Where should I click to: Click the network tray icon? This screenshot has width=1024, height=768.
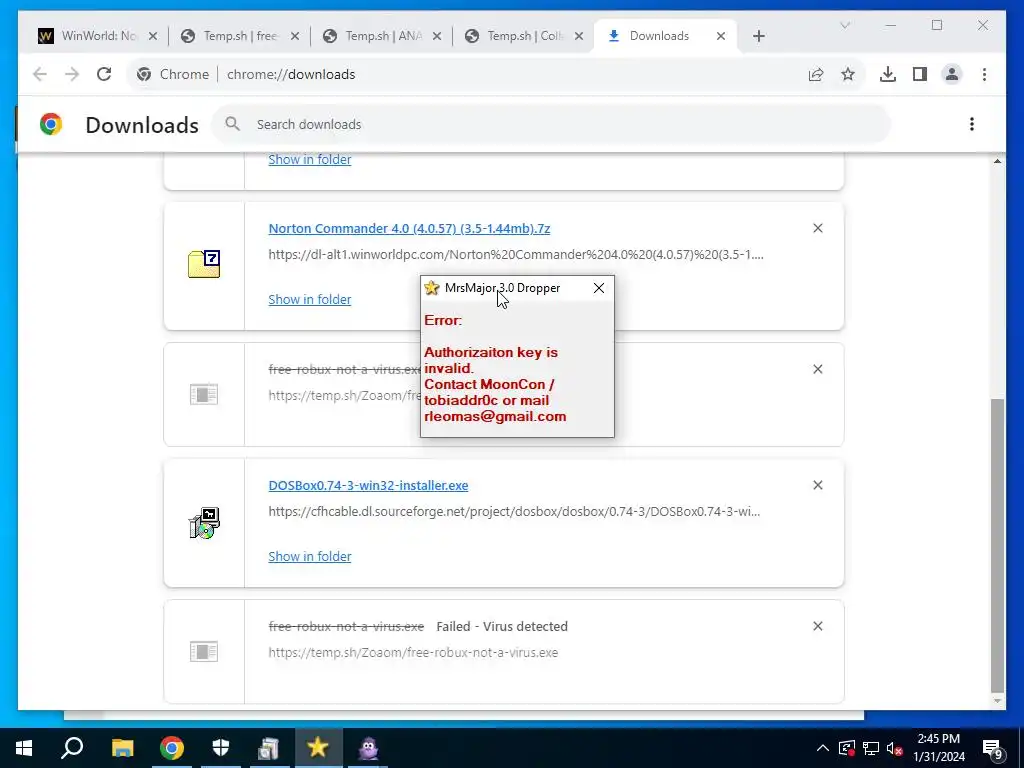click(x=871, y=748)
